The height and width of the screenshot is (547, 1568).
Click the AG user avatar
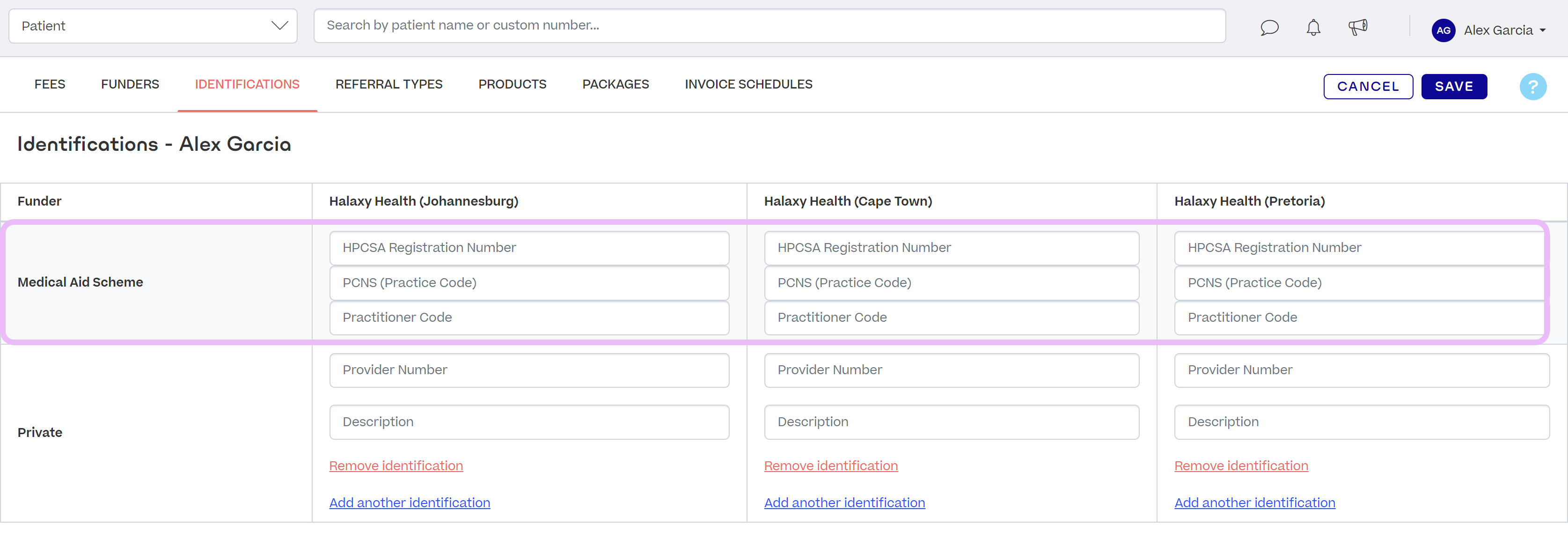pyautogui.click(x=1443, y=30)
